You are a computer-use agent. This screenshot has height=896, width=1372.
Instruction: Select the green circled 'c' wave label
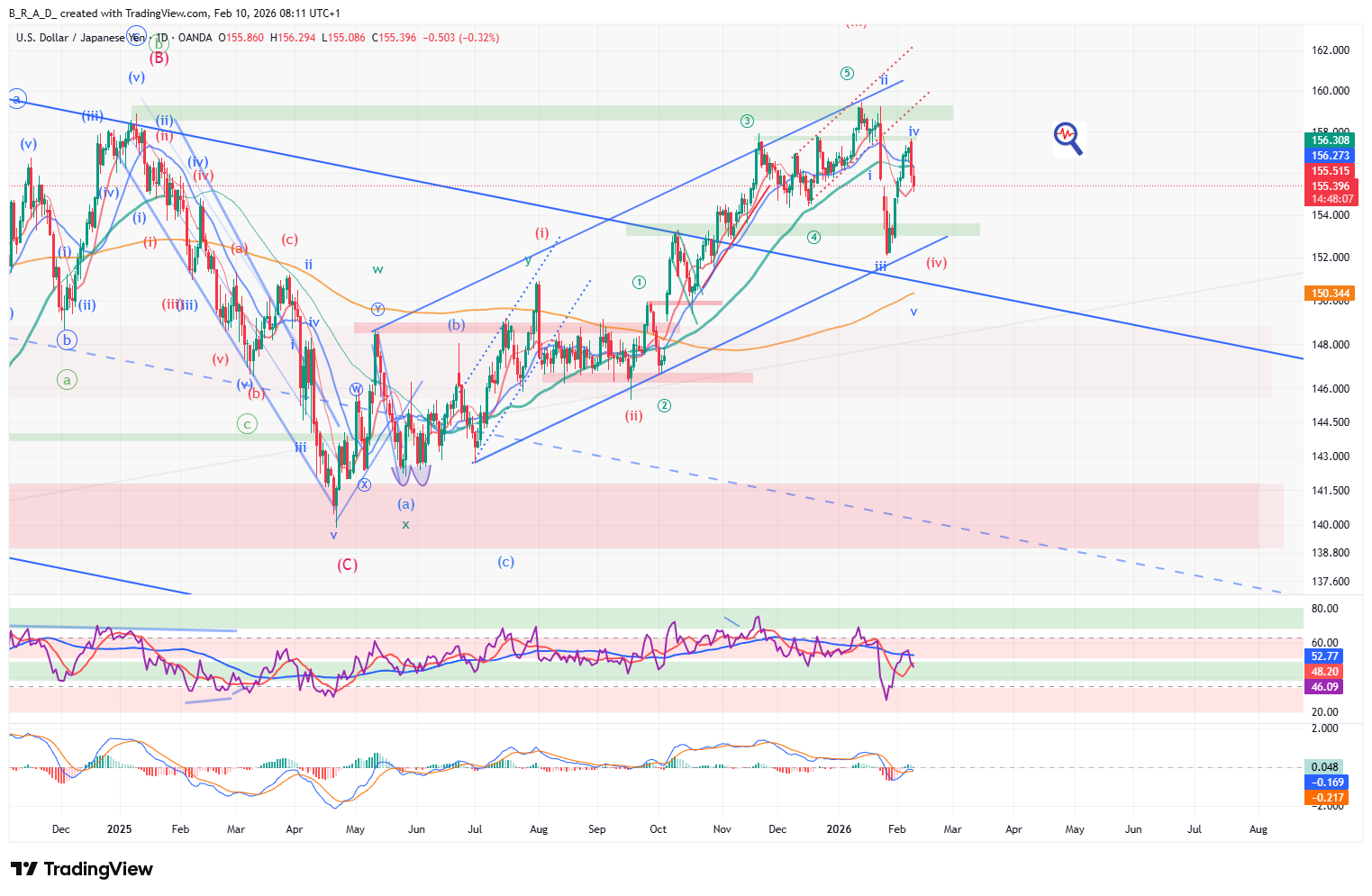(247, 423)
